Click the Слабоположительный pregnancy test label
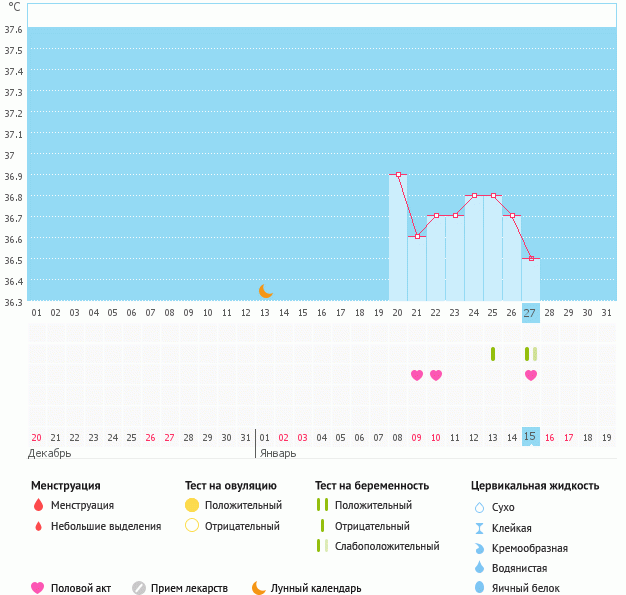The width and height of the screenshot is (626, 595). click(387, 546)
